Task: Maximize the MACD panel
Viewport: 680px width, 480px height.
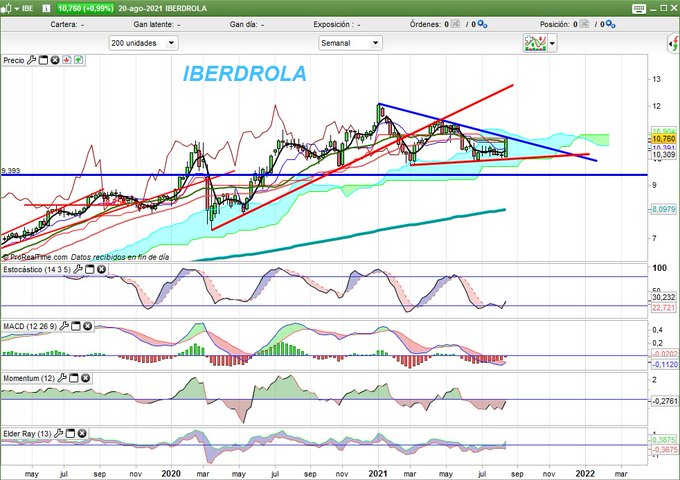Action: pyautogui.click(x=76, y=326)
